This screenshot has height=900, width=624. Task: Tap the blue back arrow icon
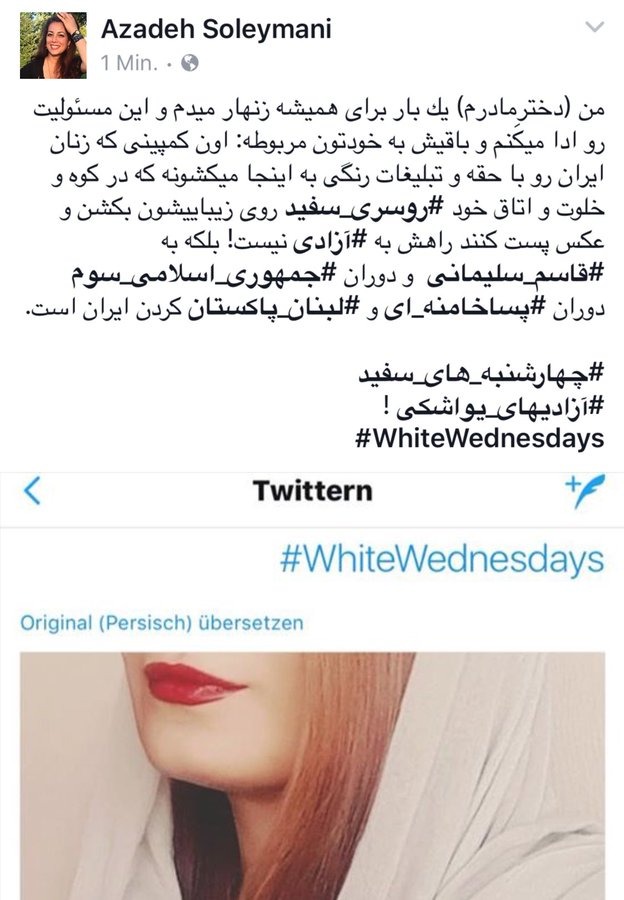[33, 491]
